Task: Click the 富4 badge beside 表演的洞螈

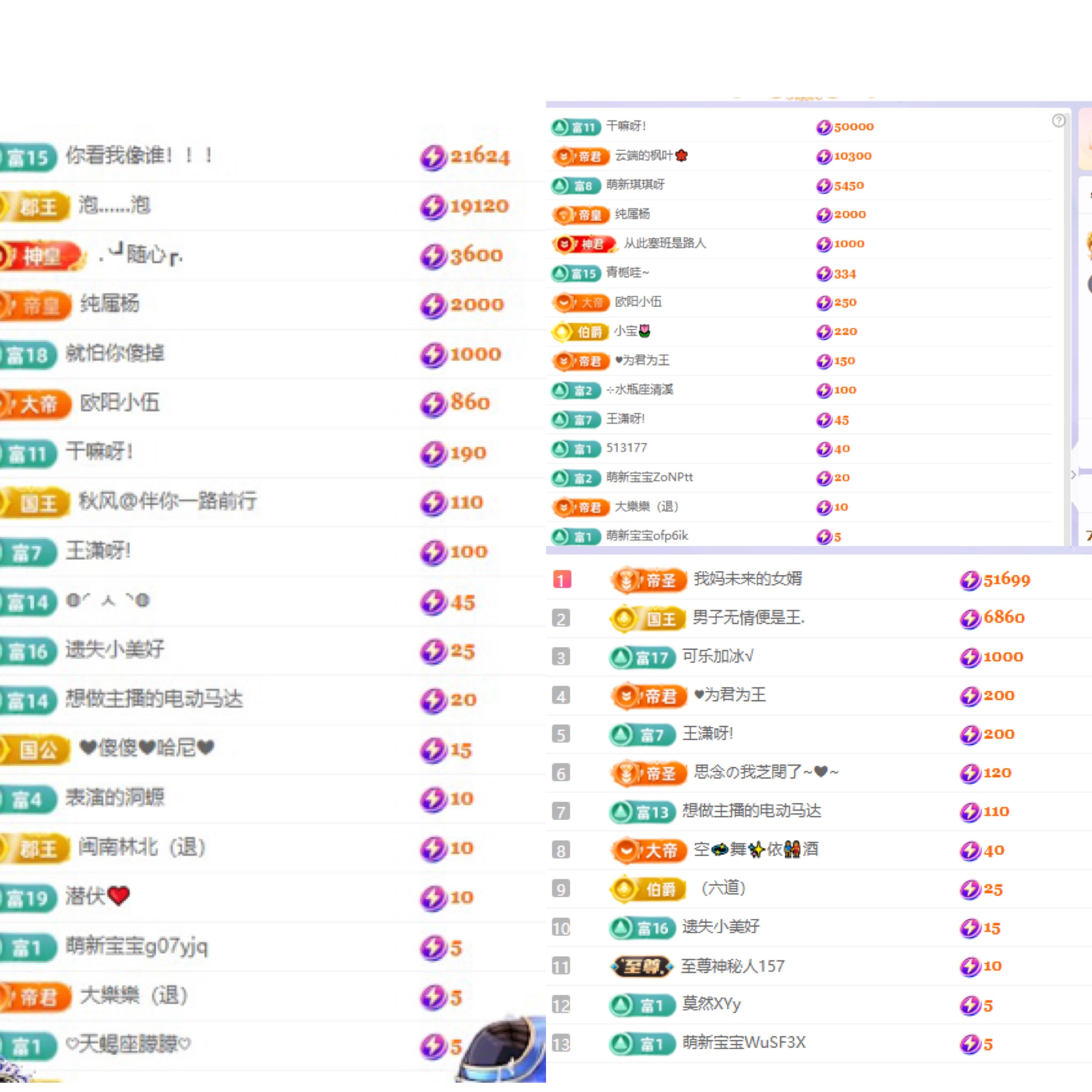Action: tap(28, 800)
